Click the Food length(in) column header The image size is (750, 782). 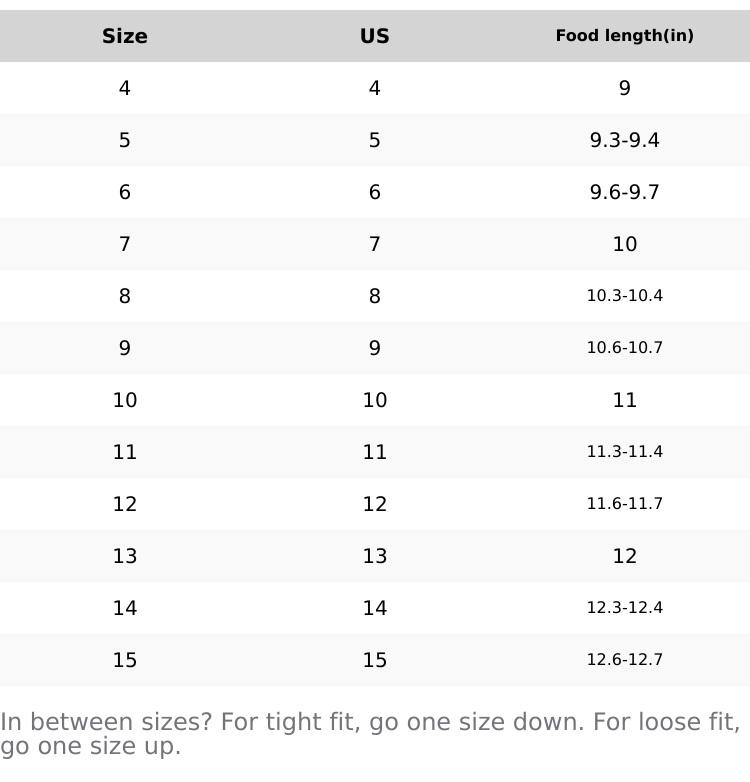(x=624, y=36)
